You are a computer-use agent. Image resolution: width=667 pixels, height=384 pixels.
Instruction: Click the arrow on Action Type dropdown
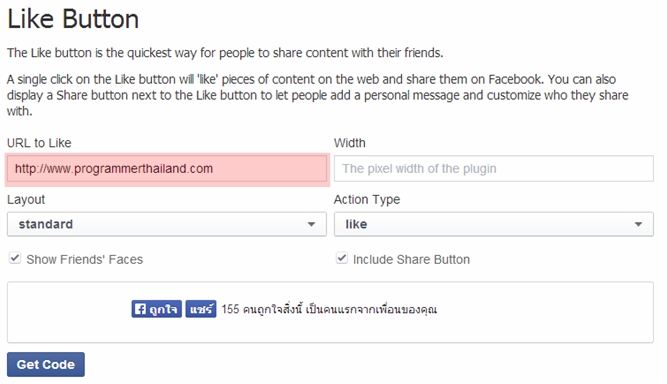pyautogui.click(x=638, y=224)
